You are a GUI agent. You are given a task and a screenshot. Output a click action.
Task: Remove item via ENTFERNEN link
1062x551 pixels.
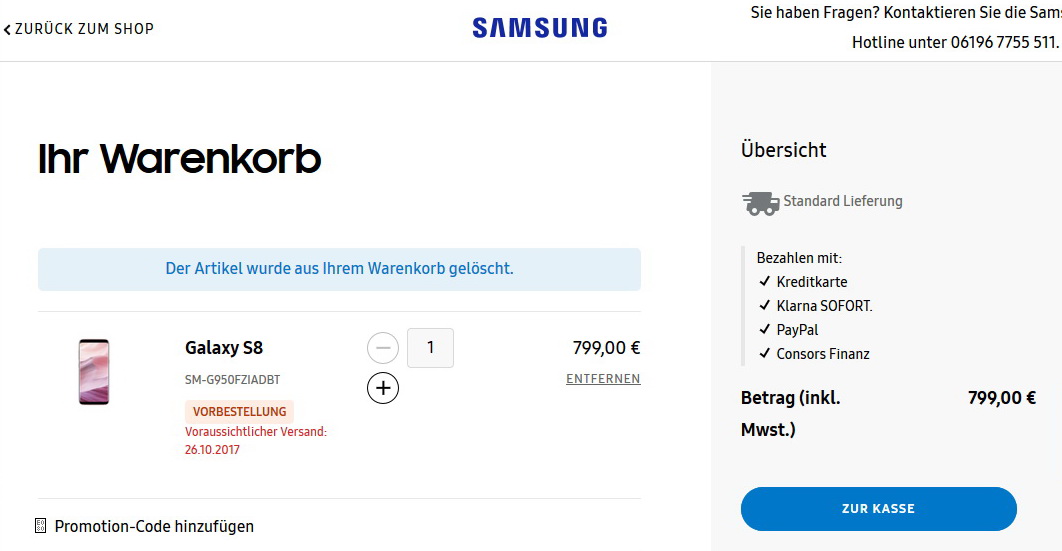coord(603,379)
